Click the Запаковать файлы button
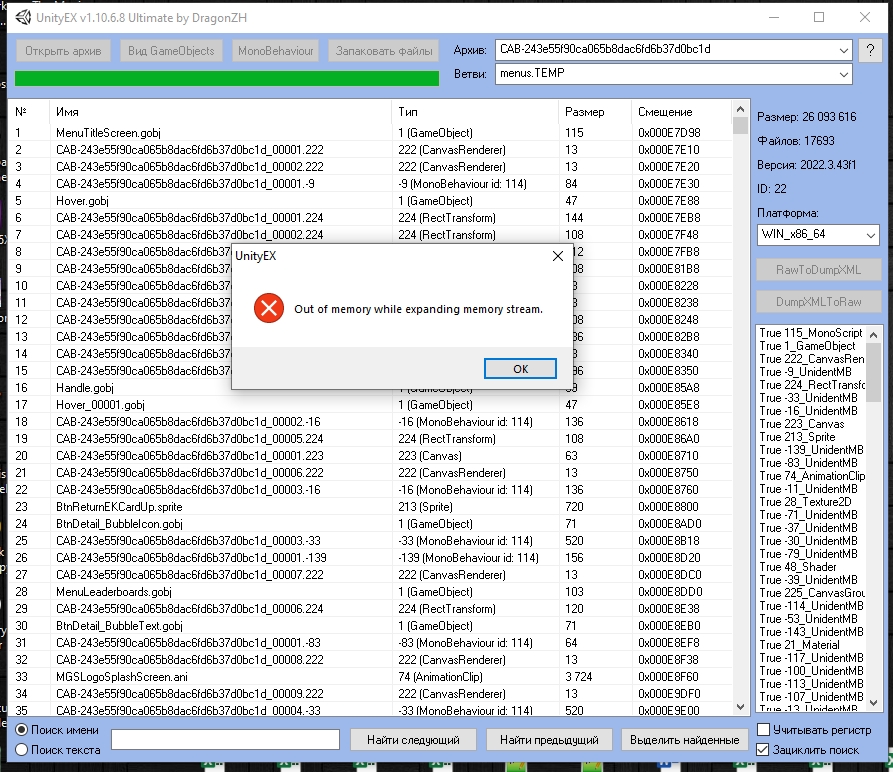The width and height of the screenshot is (893, 772). coord(384,51)
